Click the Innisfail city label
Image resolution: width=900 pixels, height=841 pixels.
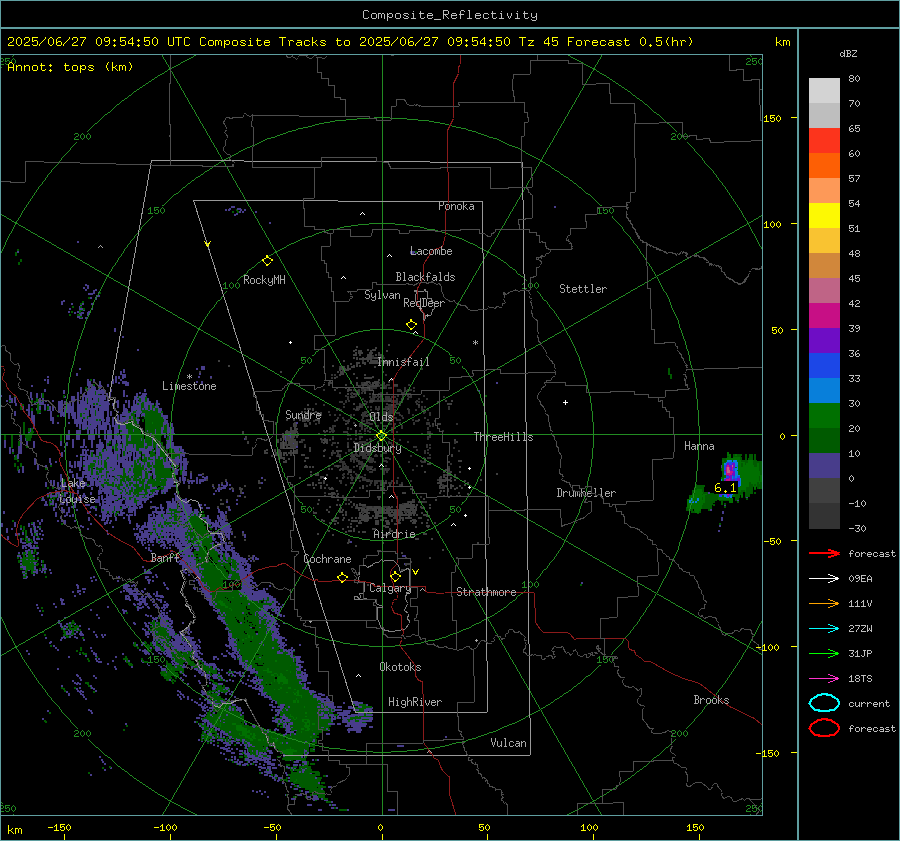click(403, 362)
